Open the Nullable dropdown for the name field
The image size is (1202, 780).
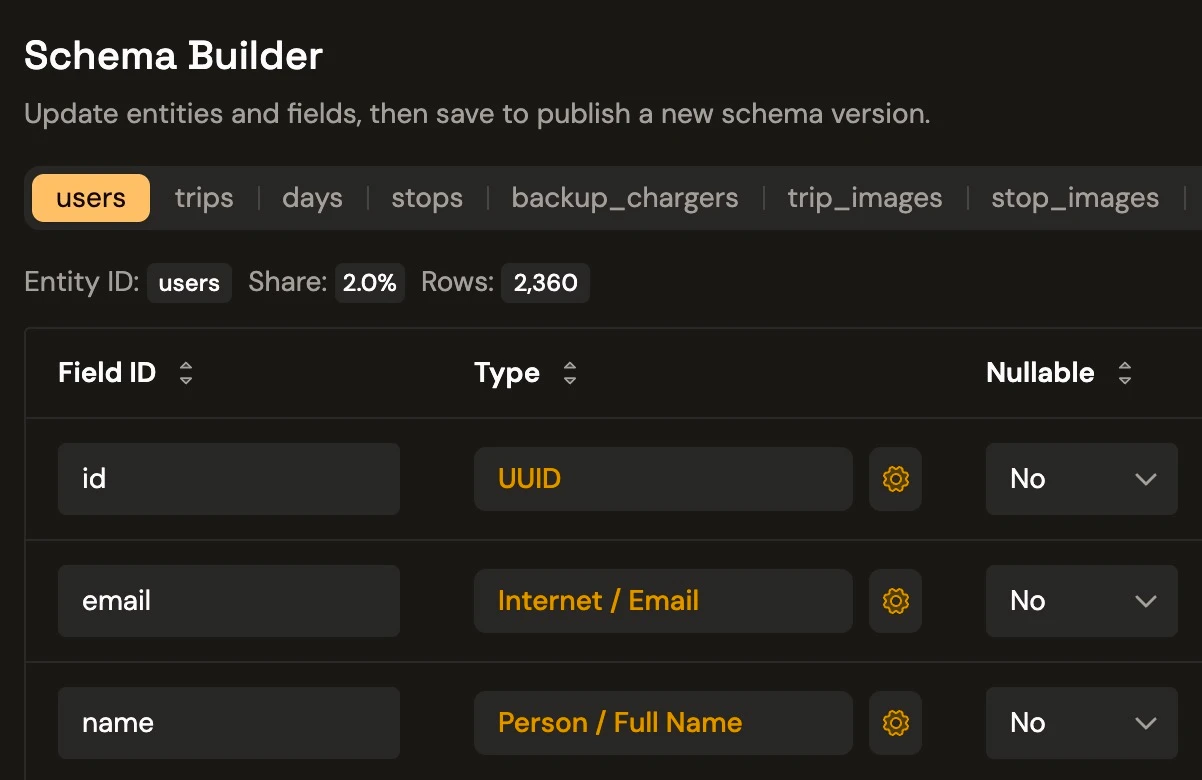pyautogui.click(x=1081, y=722)
